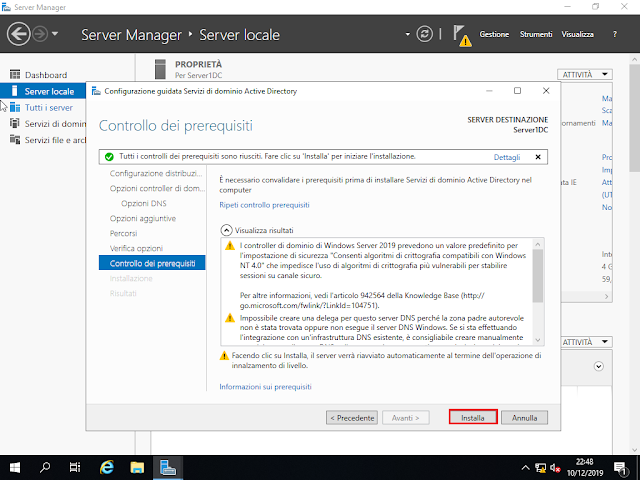Viewport: 640px width, 480px height.
Task: Select Tutti i server in the sidebar
Action: point(49,108)
